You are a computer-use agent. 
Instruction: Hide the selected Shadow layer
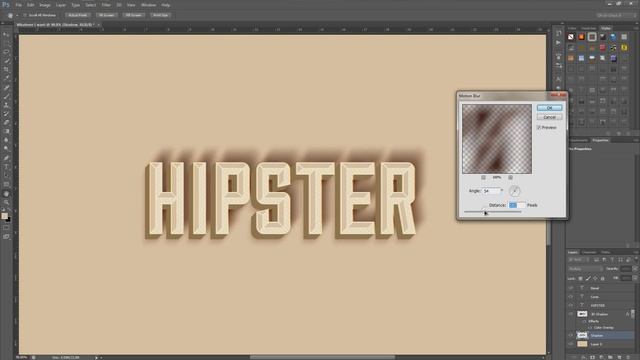571,335
